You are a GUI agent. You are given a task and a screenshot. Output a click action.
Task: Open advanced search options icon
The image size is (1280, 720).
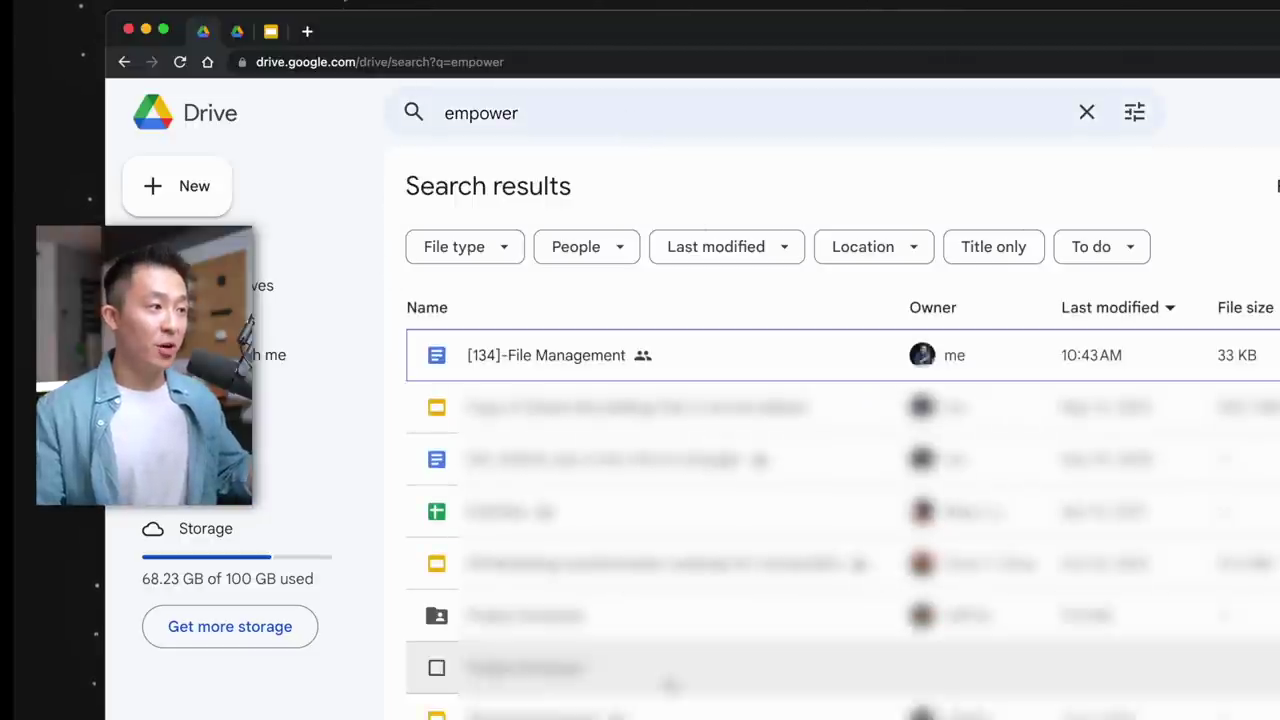click(1134, 113)
